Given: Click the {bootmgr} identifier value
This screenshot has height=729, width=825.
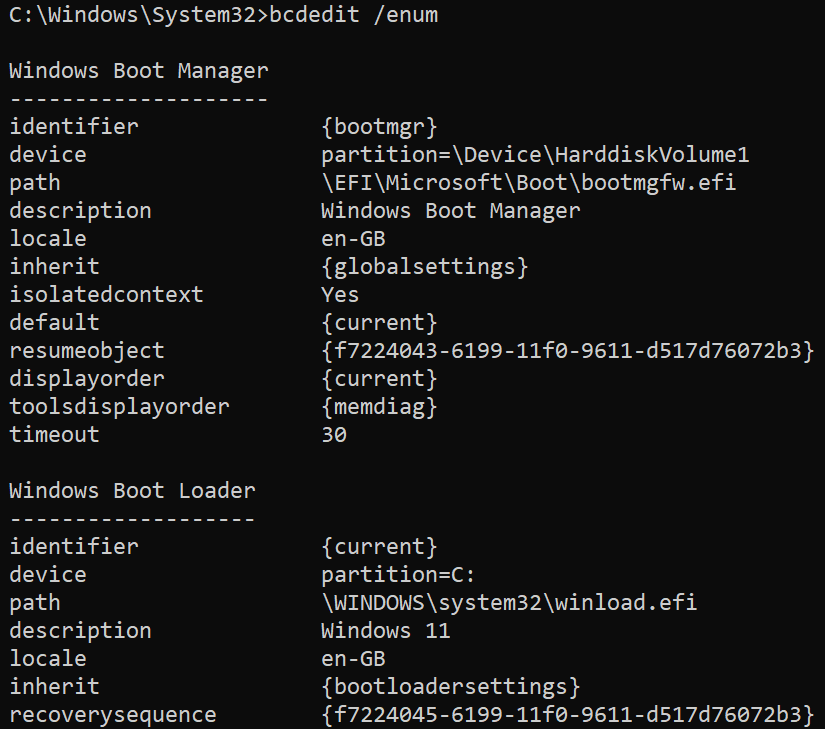Looking at the screenshot, I should [x=379, y=127].
